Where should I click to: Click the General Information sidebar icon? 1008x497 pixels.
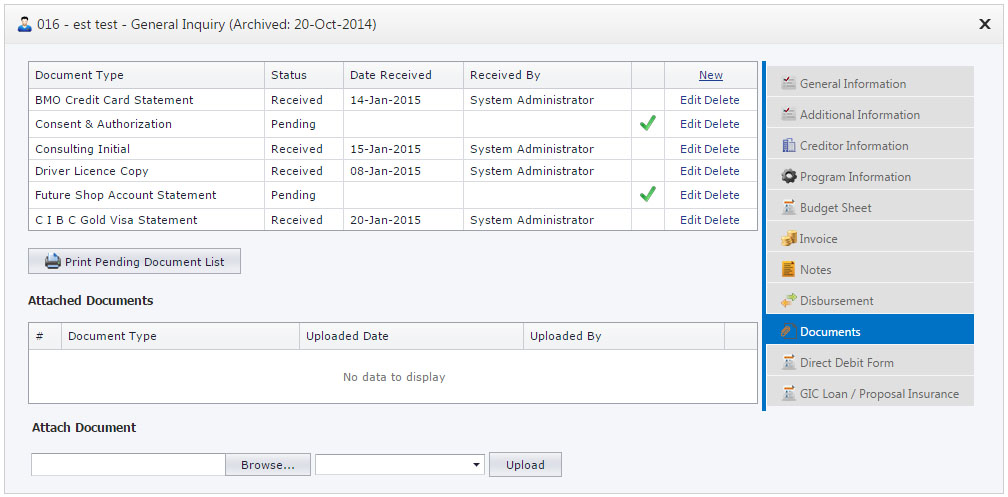(788, 84)
